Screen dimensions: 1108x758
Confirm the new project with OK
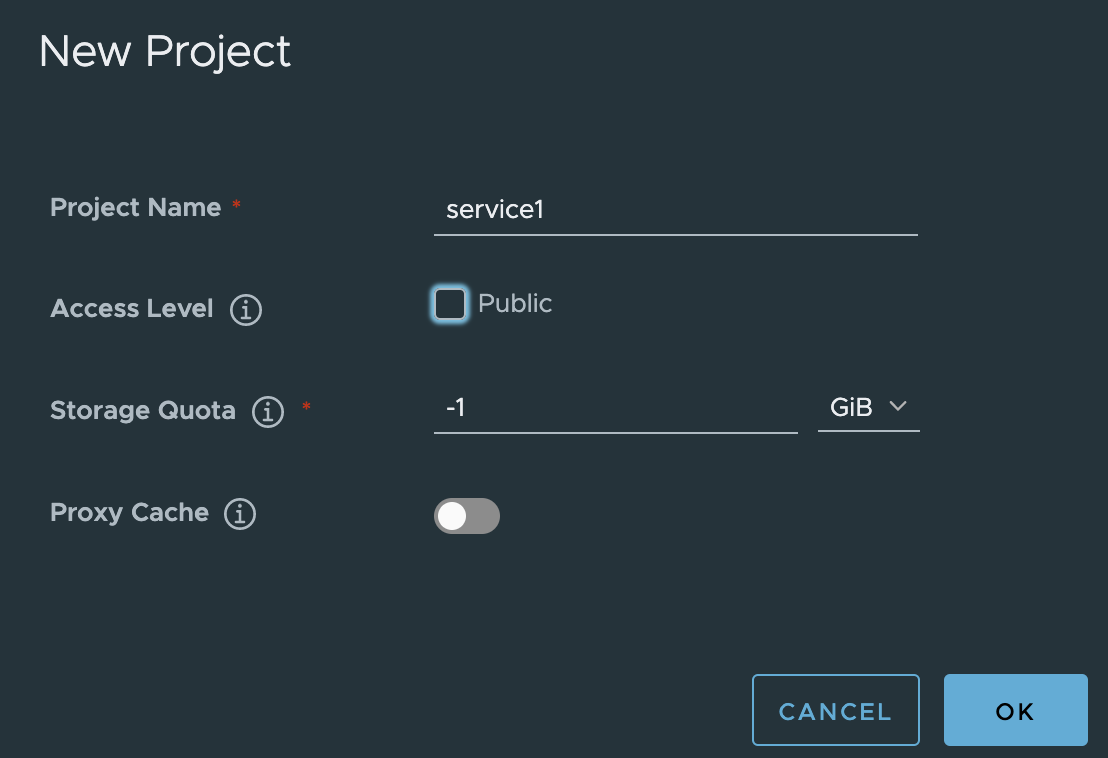[x=1015, y=710]
